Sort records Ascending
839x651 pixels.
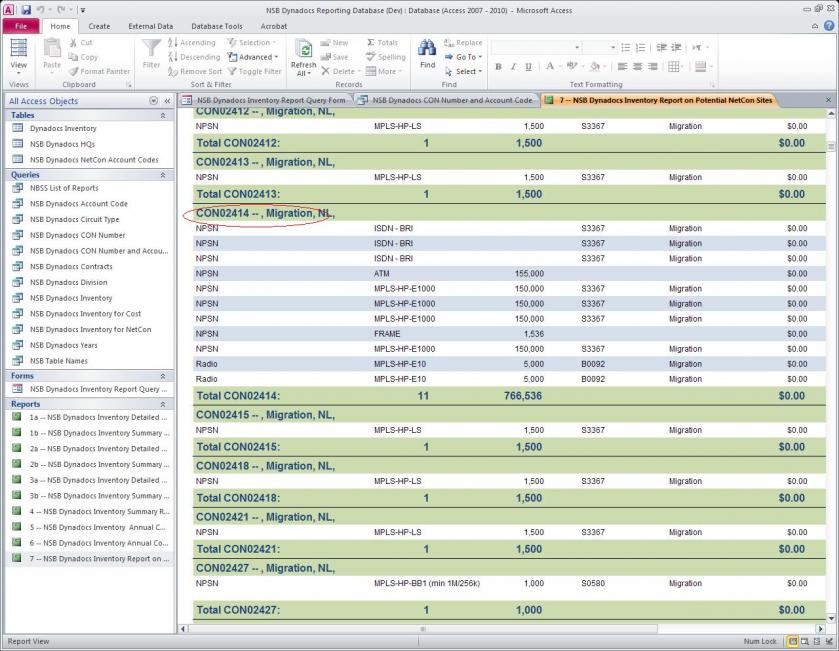[192, 43]
